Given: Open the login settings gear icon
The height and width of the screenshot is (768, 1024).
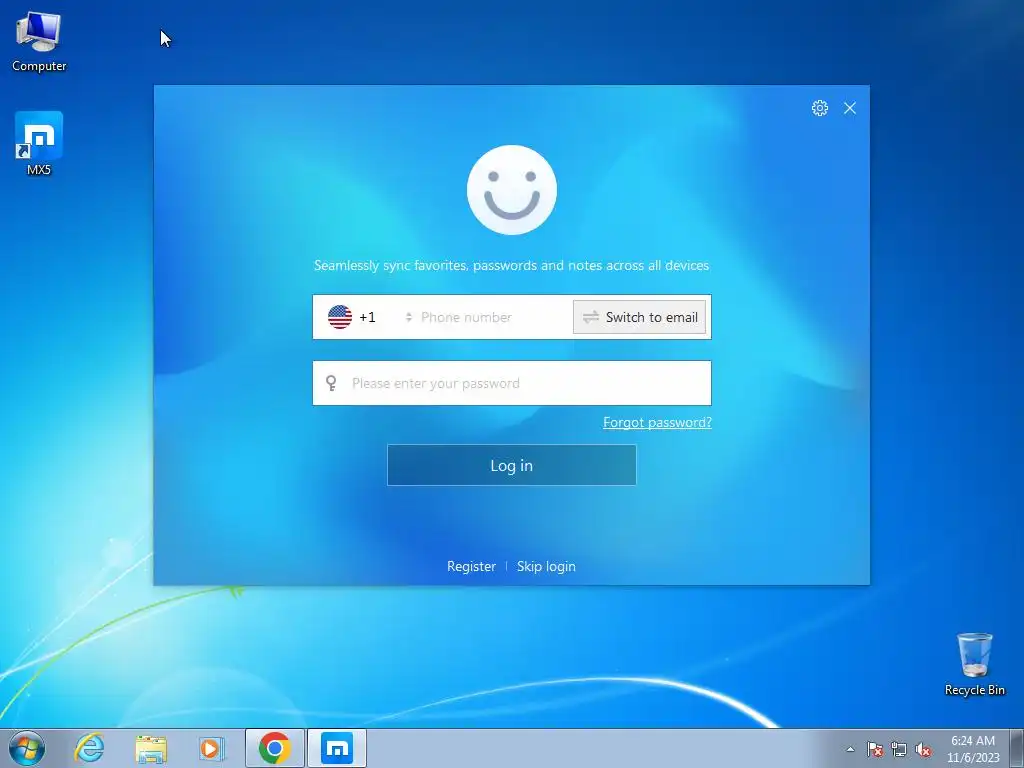Looking at the screenshot, I should (x=820, y=108).
